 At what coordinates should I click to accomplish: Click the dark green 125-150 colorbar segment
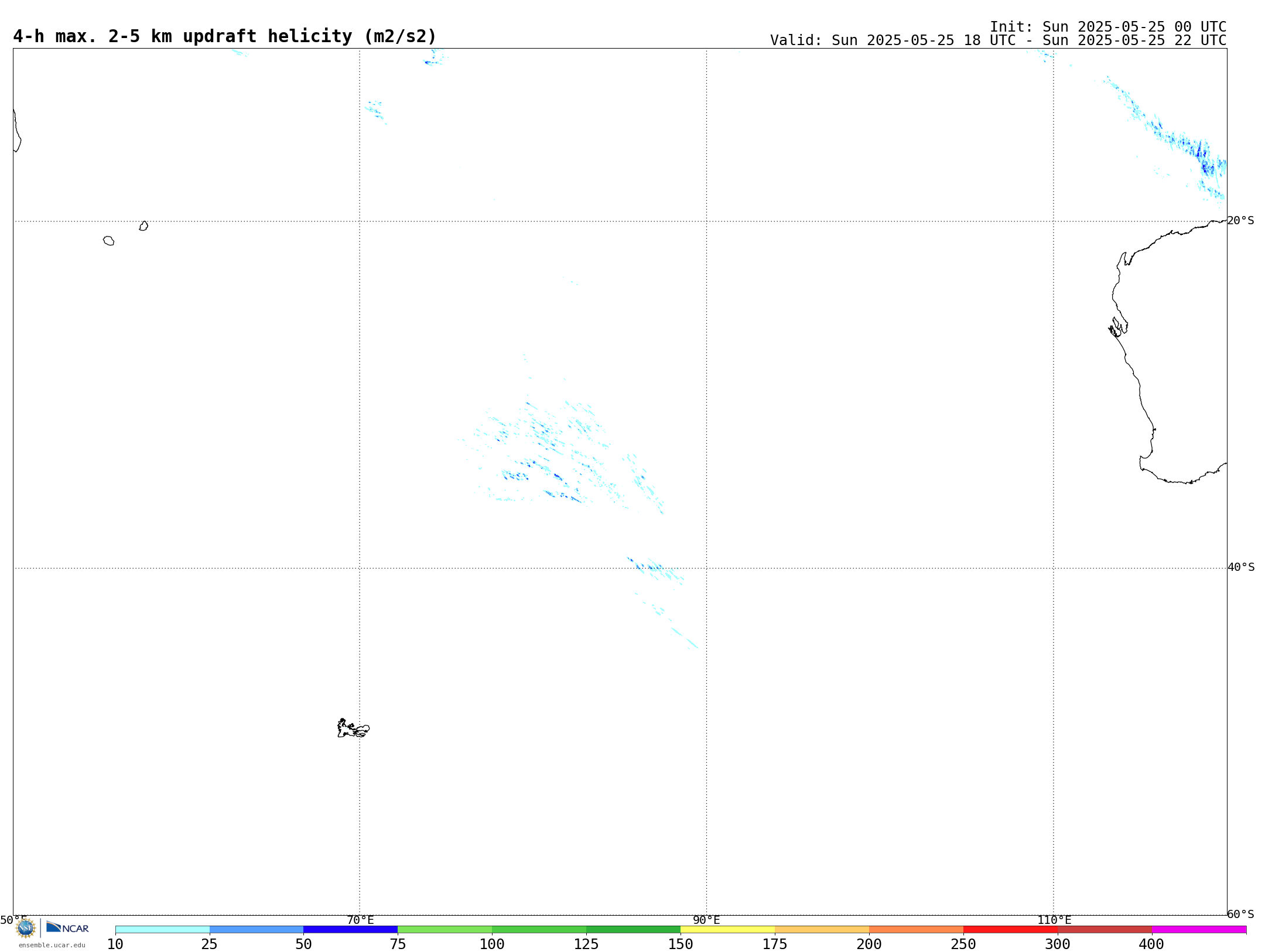pos(634,929)
